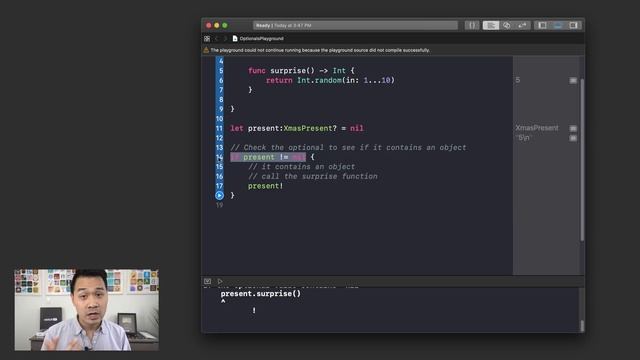
Task: Show quick look for "5\n" result
Action: point(573,138)
